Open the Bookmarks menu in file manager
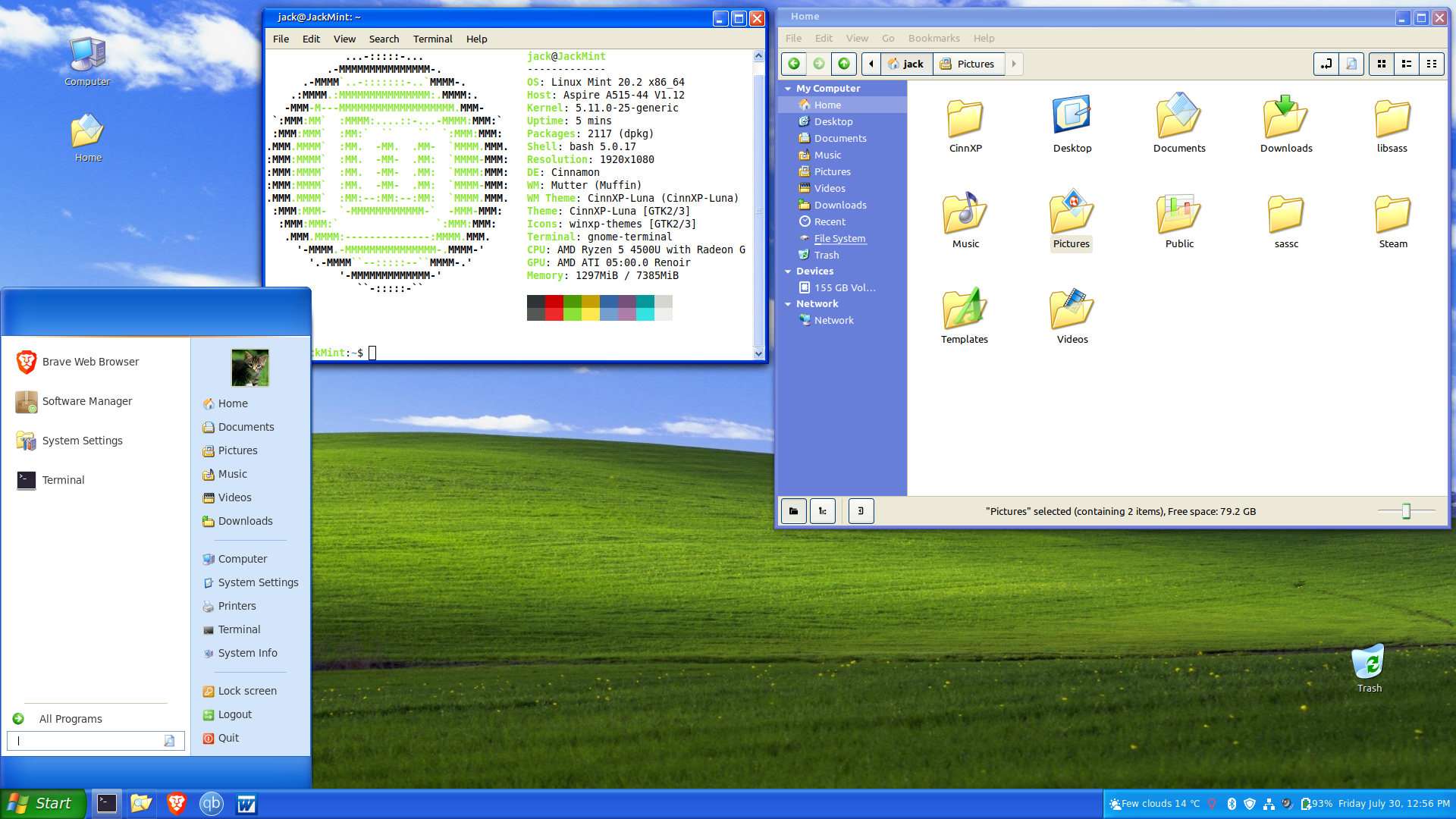Screen dimensions: 1456x819 point(934,38)
